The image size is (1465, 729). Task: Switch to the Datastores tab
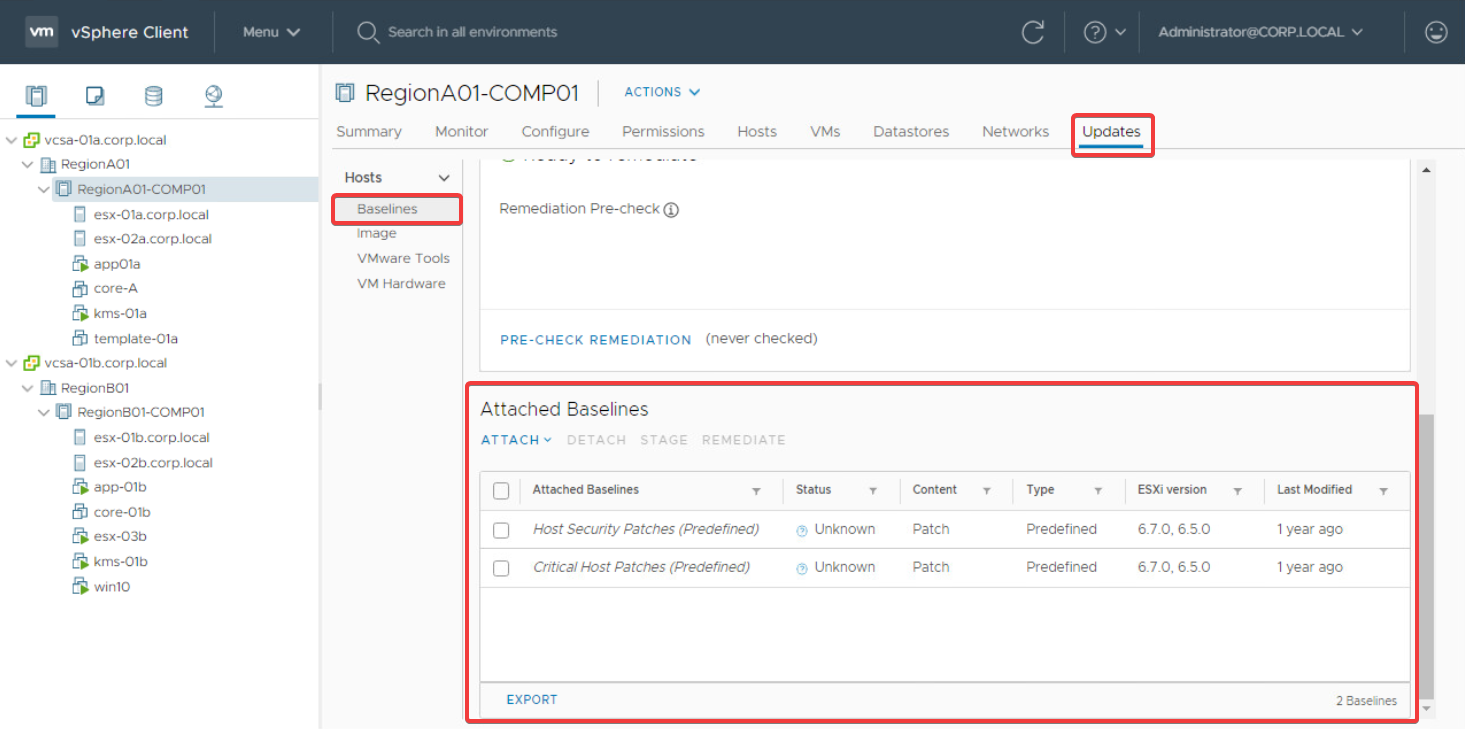coord(911,132)
